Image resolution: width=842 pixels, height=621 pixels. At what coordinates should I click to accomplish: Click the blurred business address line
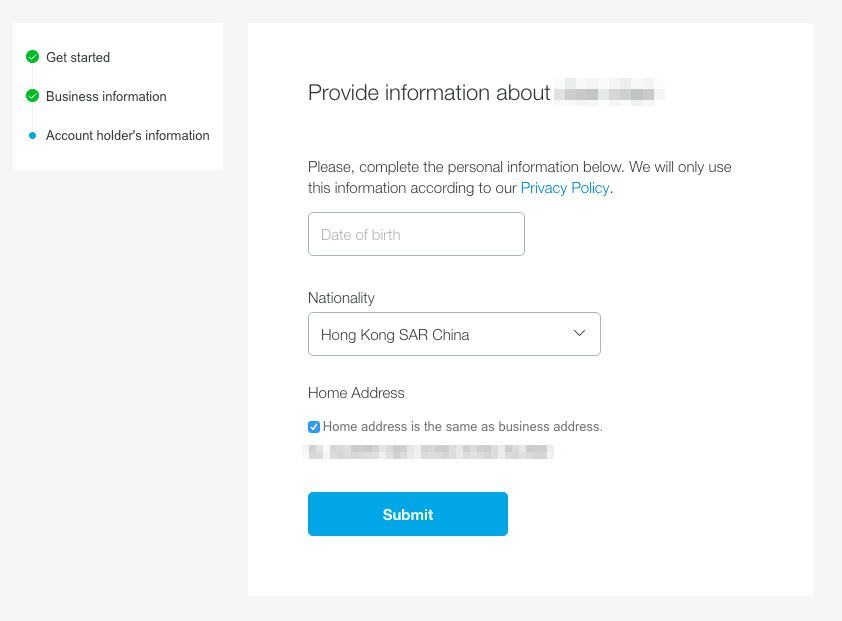point(429,452)
